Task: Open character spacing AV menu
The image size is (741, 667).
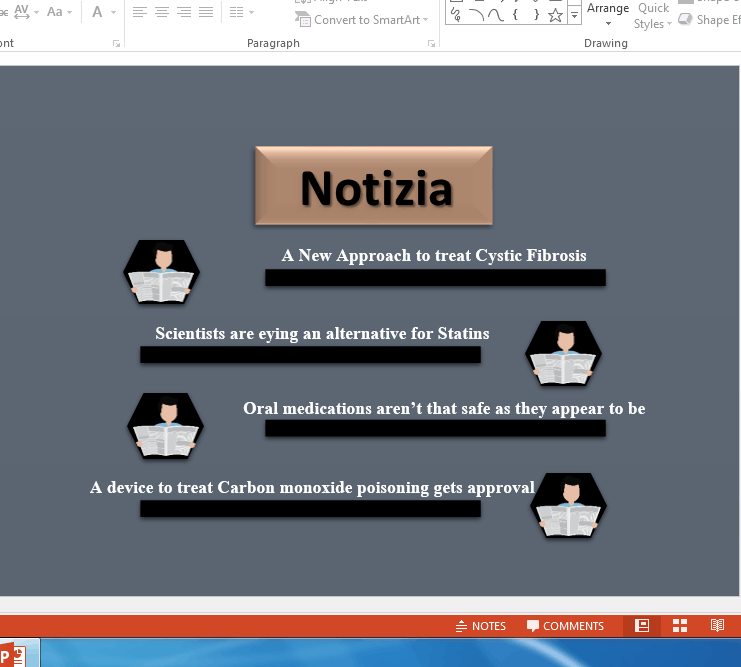Action: pyautogui.click(x=26, y=11)
